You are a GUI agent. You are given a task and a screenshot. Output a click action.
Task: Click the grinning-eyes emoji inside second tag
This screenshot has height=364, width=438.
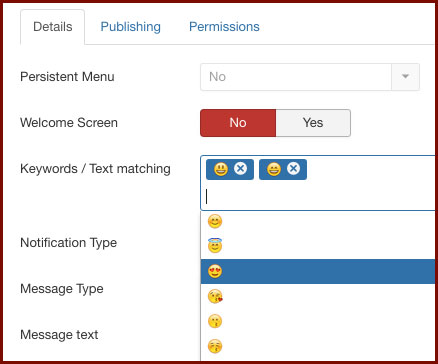point(274,169)
